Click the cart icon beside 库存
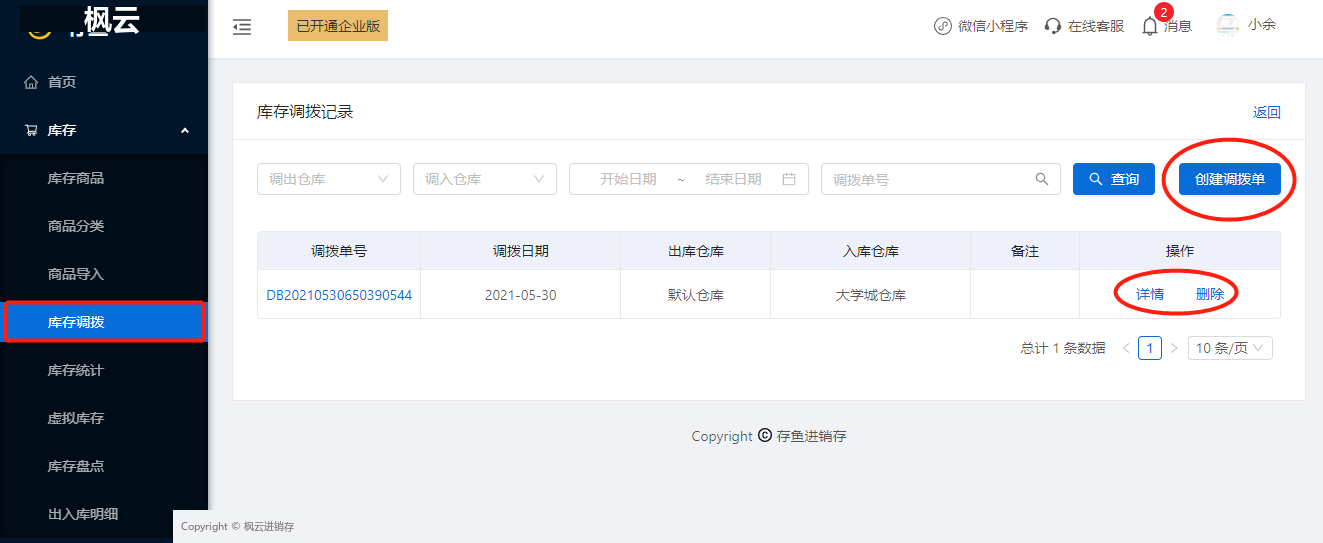 pos(31,130)
